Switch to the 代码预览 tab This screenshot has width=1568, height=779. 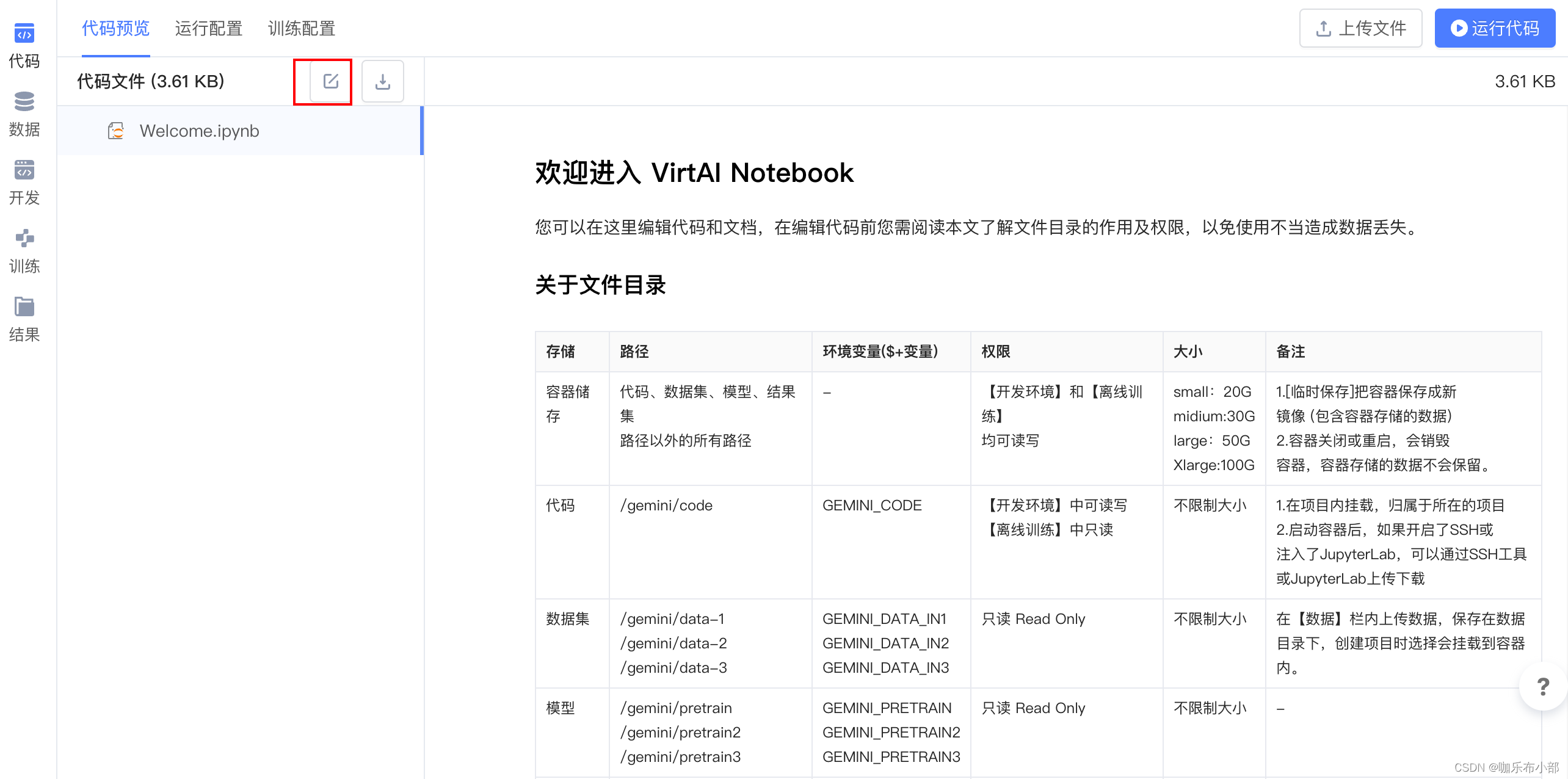click(115, 29)
